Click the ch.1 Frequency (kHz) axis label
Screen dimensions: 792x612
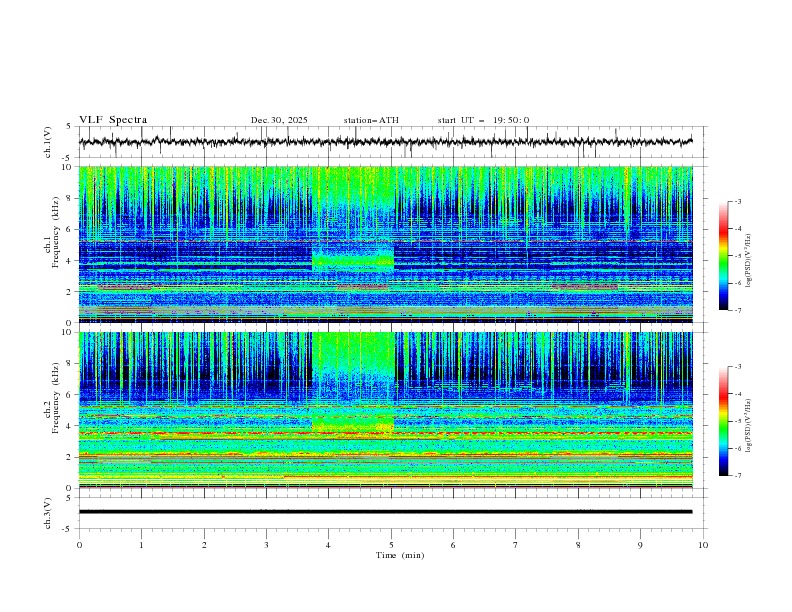click(x=52, y=230)
